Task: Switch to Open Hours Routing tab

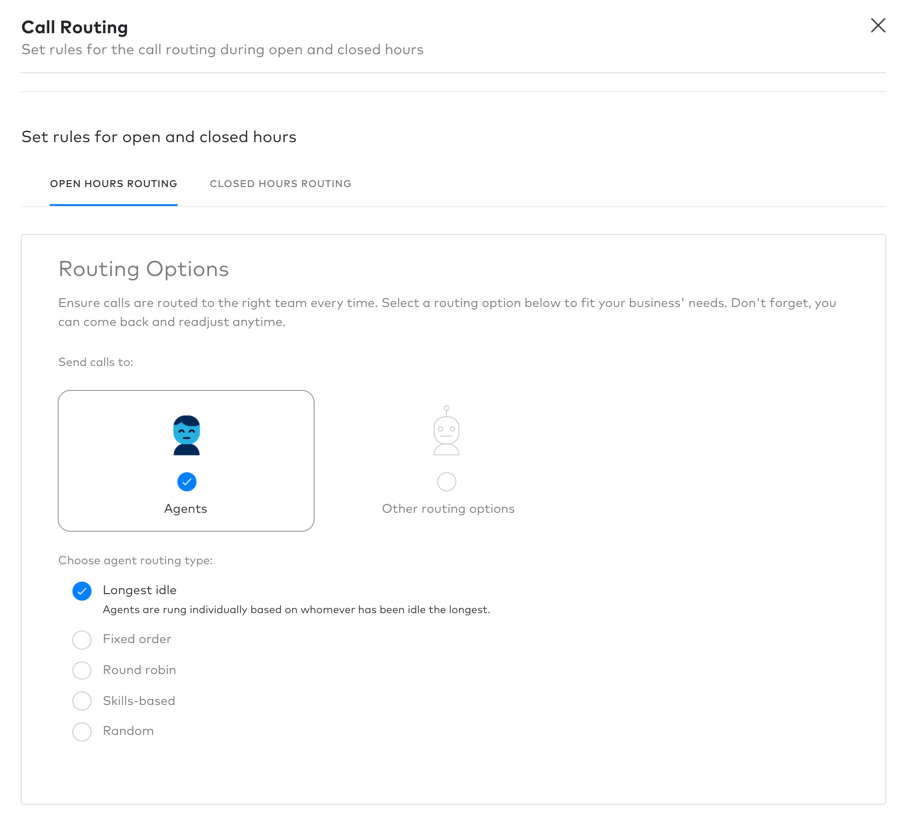Action: (114, 183)
